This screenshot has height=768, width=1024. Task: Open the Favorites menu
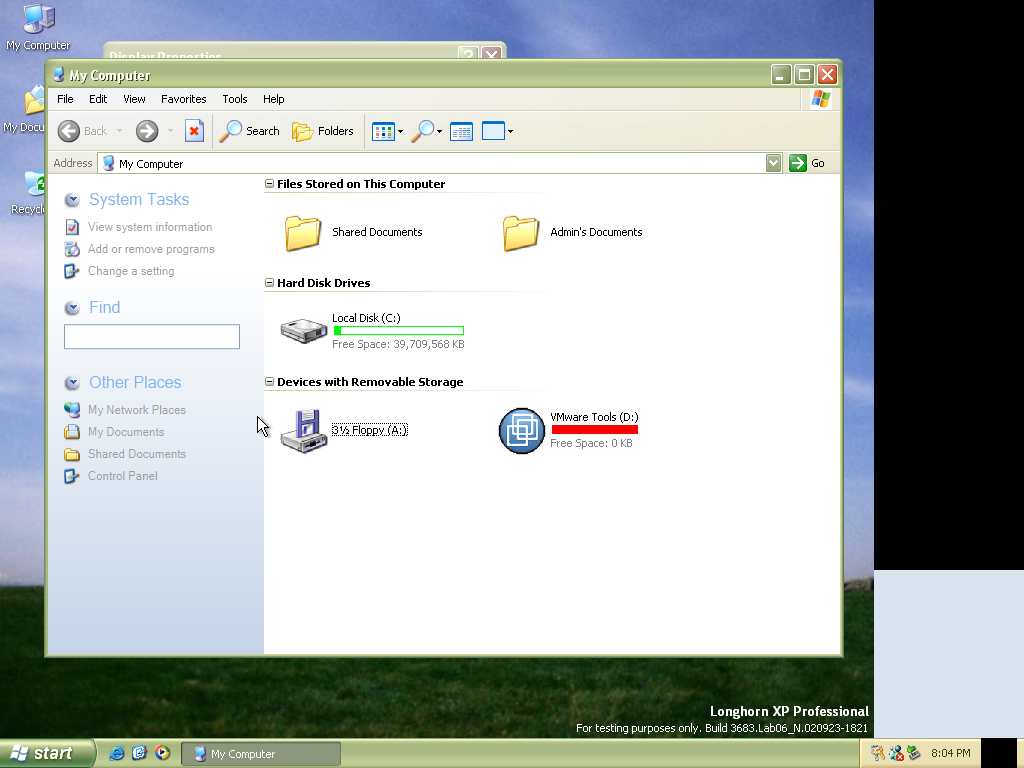183,99
